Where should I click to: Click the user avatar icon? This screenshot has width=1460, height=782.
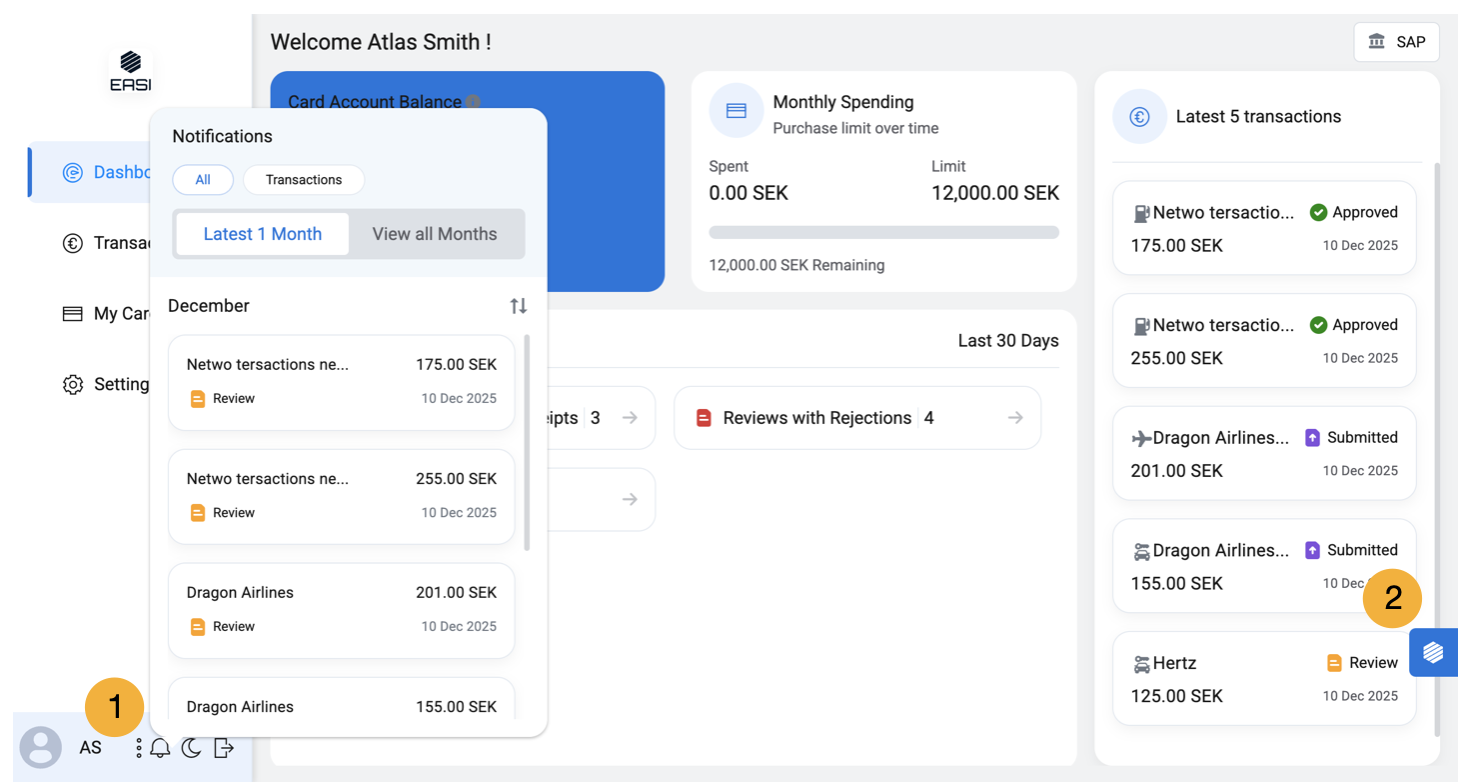click(x=41, y=747)
